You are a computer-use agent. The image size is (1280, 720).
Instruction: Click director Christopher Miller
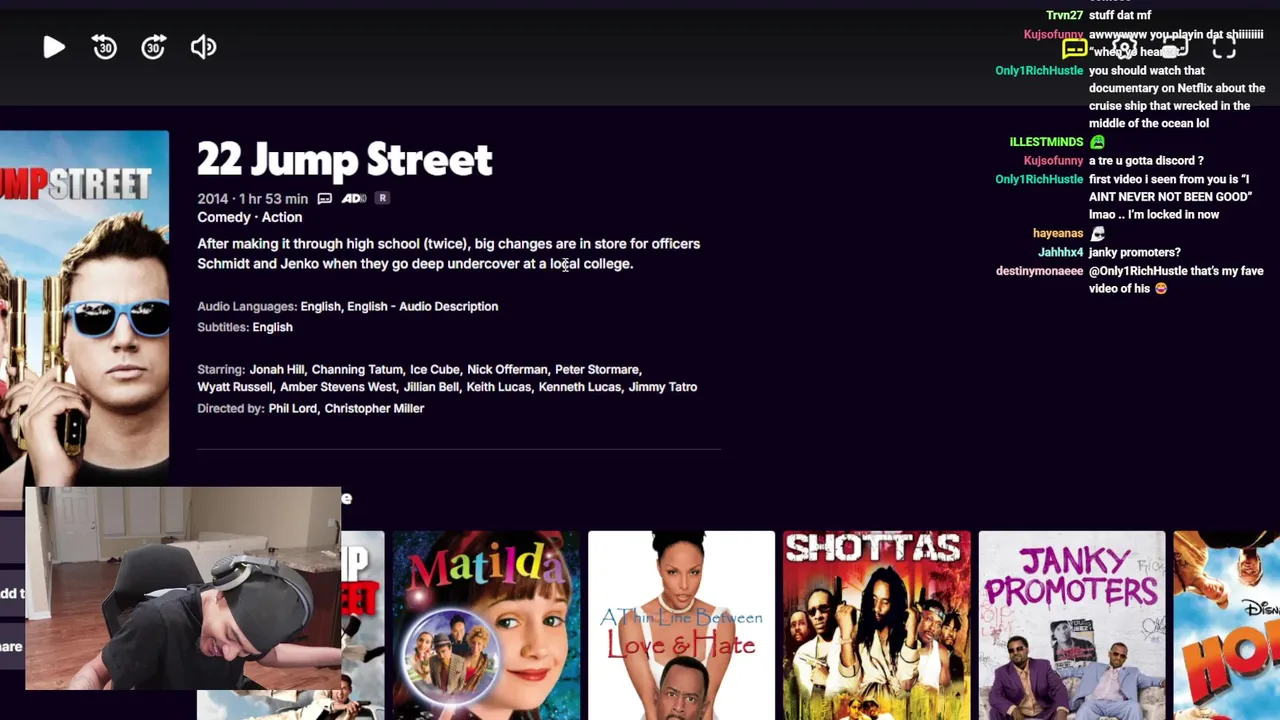point(374,408)
